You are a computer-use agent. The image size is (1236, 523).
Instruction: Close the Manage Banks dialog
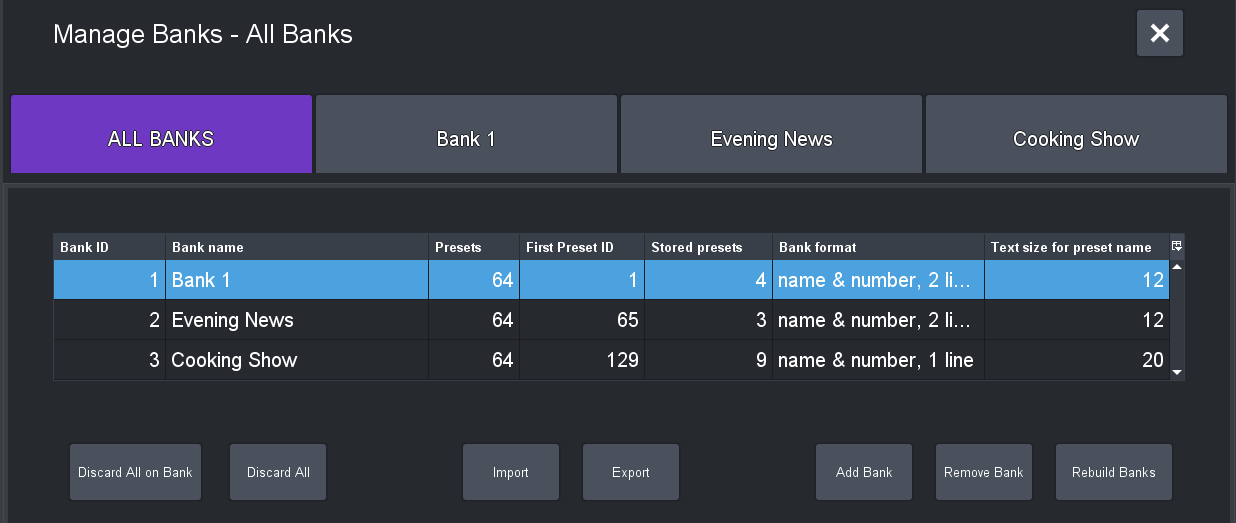(x=1160, y=33)
